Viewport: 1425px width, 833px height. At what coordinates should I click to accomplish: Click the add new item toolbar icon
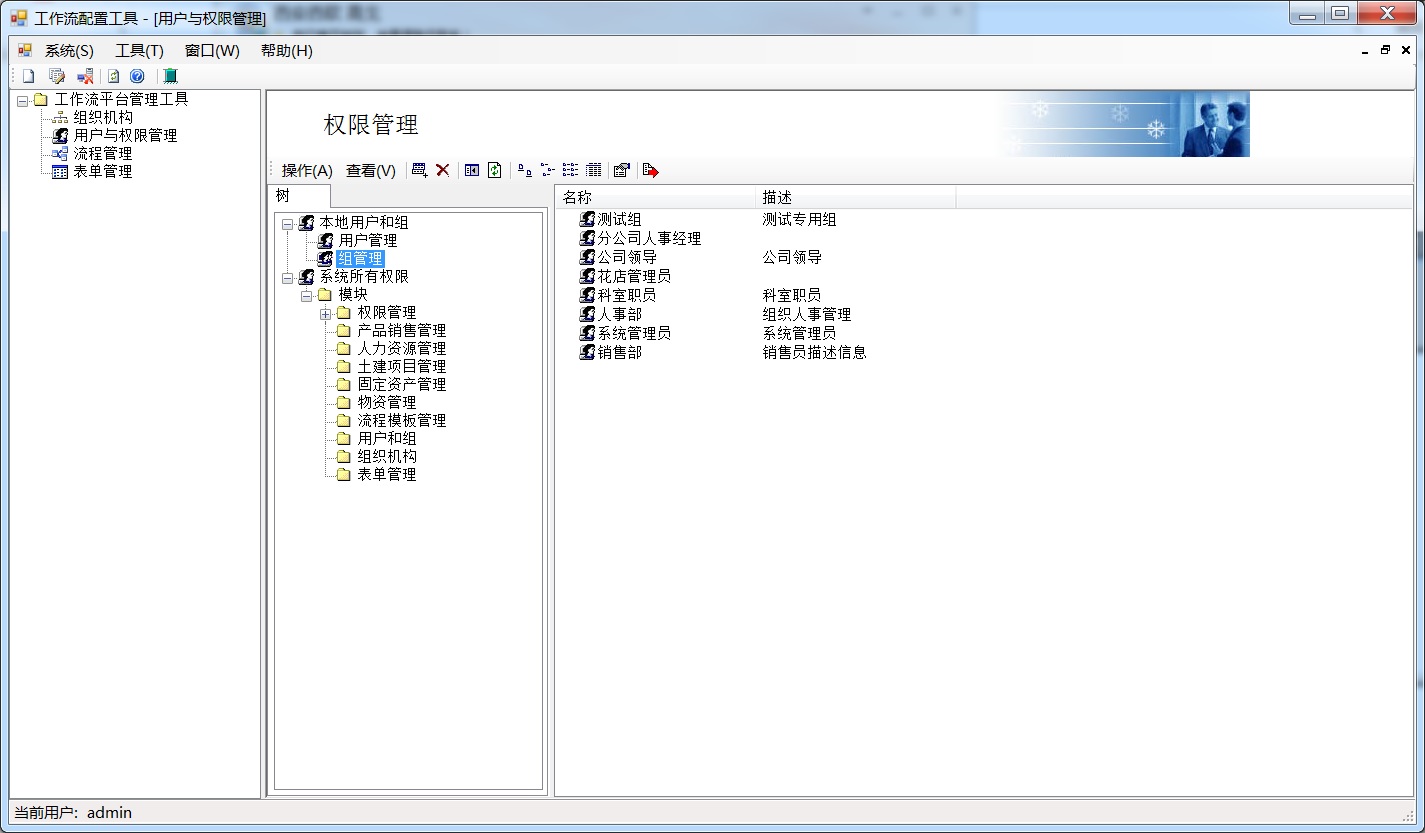click(419, 170)
